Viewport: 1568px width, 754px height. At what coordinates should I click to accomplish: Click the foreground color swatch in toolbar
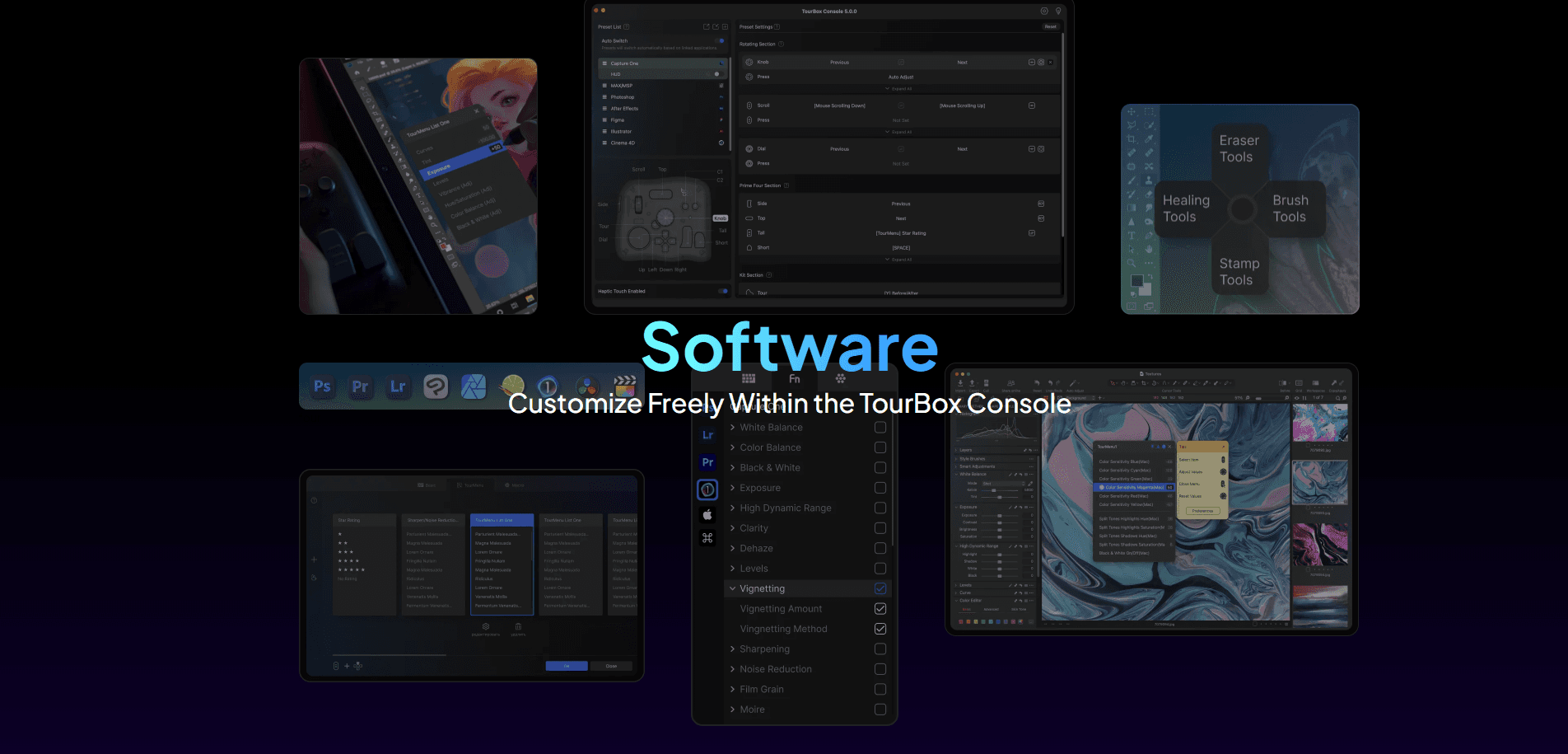(x=1136, y=281)
